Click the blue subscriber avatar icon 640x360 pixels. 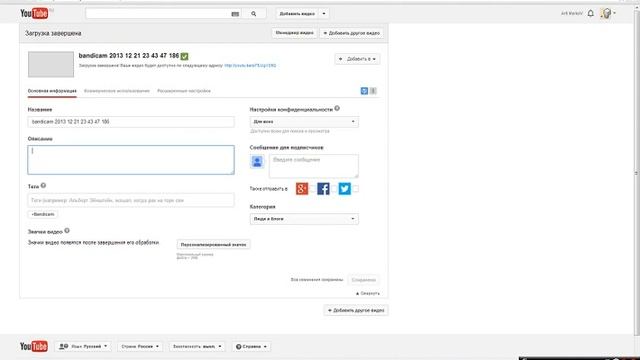257,162
